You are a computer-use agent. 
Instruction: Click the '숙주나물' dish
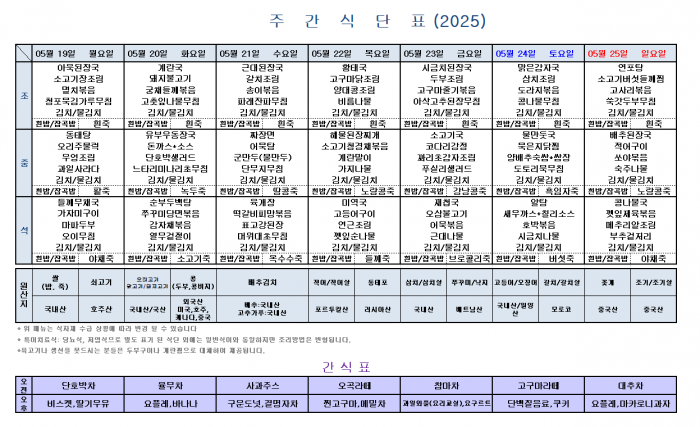(x=630, y=169)
